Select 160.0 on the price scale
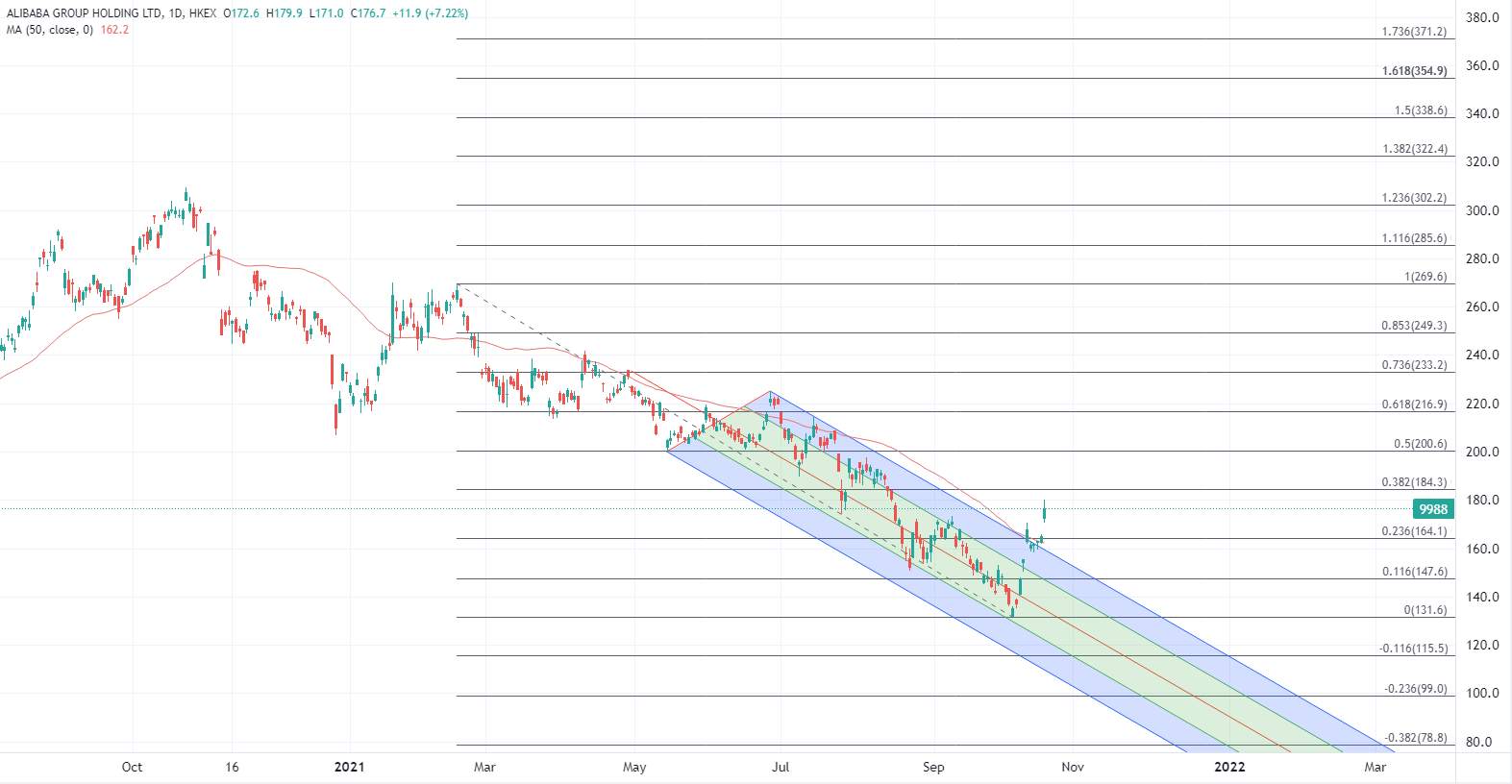The height and width of the screenshot is (784, 1512). pyautogui.click(x=1481, y=549)
